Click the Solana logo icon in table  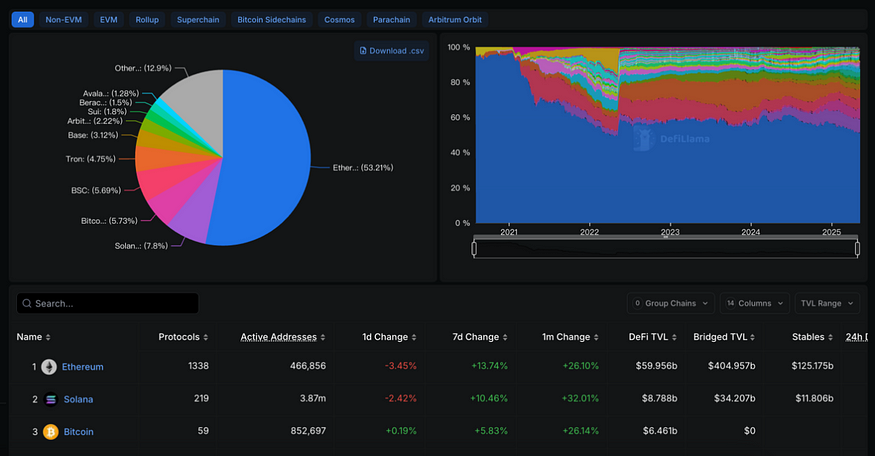(x=49, y=400)
